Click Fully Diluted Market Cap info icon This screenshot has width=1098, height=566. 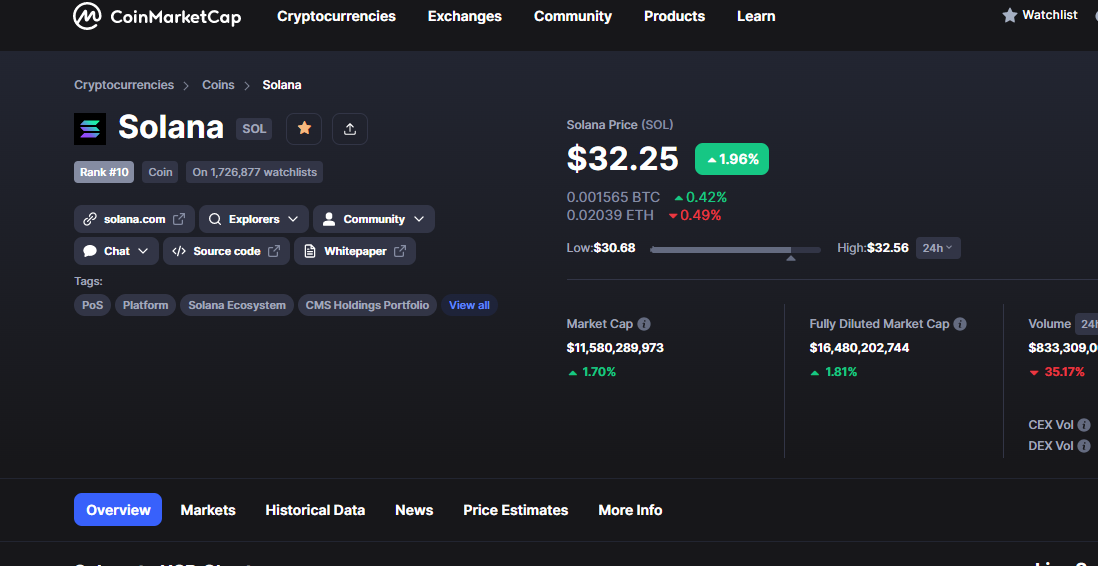[960, 324]
